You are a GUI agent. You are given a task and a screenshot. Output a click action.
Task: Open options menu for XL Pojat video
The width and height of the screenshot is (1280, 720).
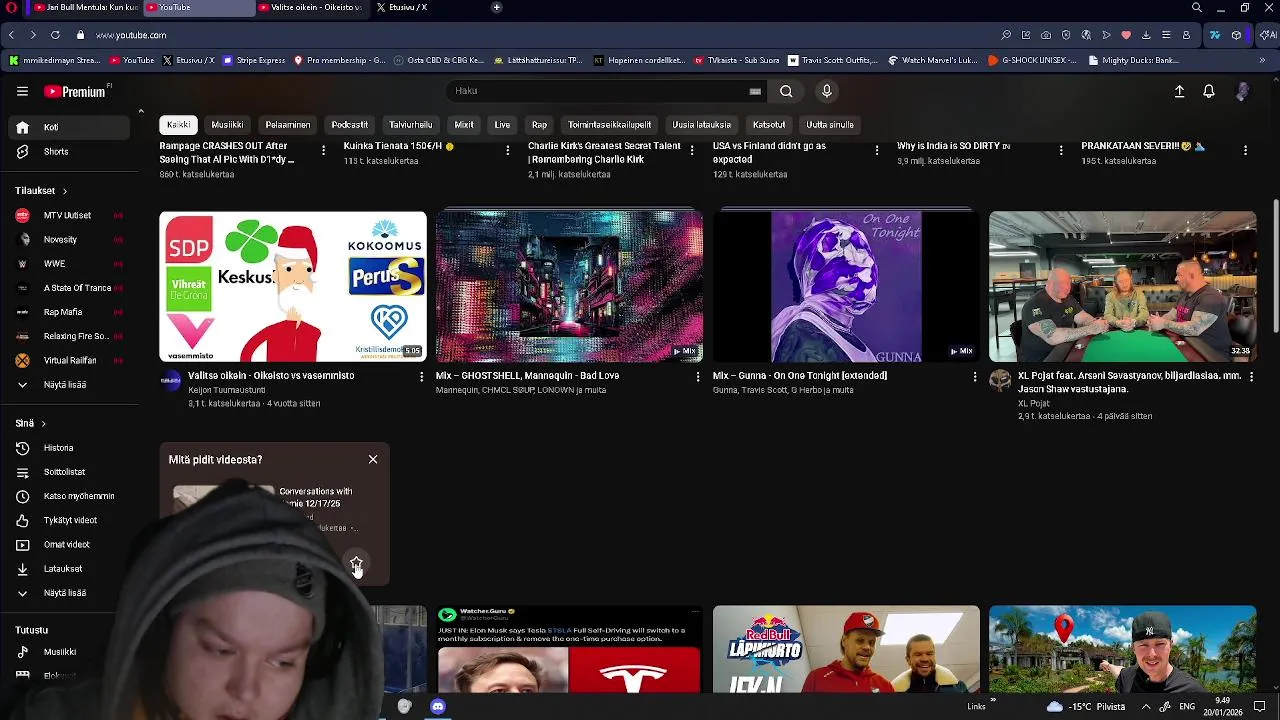pos(1251,377)
